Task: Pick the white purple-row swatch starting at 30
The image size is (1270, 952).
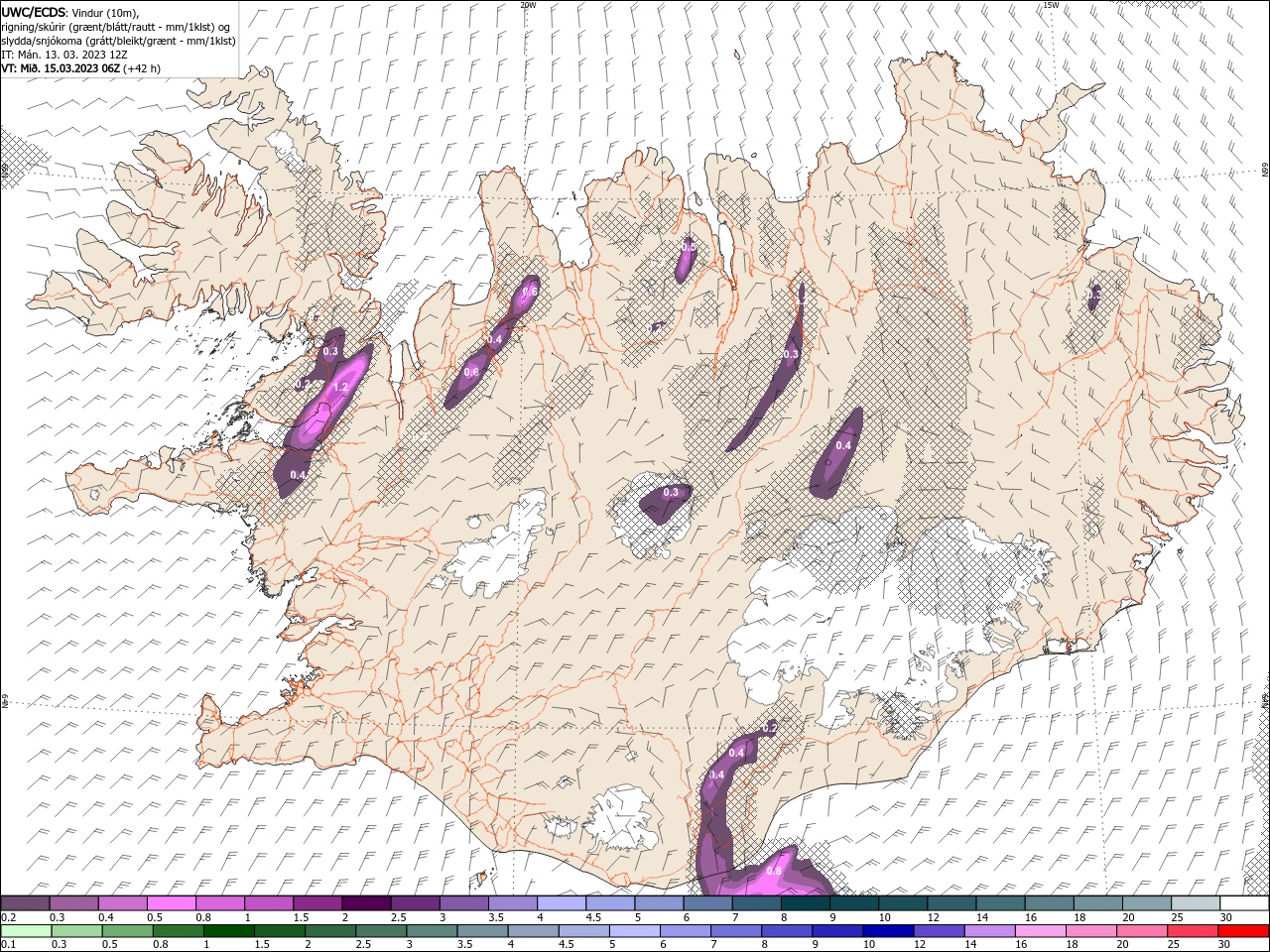Action: click(x=1244, y=903)
